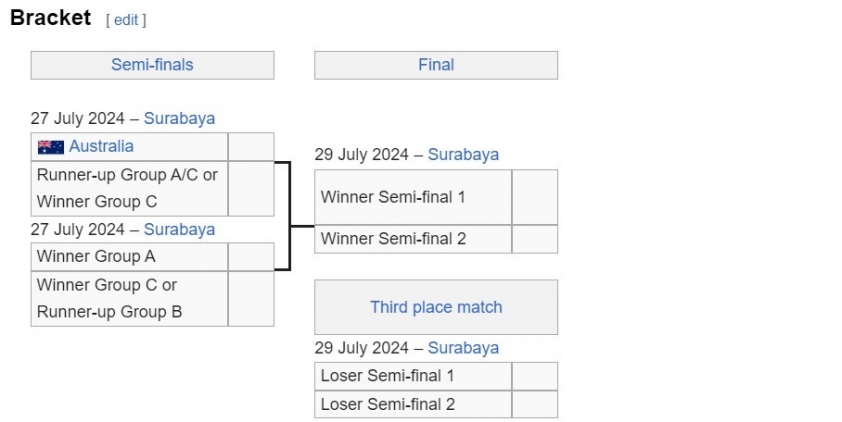Select the Loser Semi-final 2 cell

point(413,404)
